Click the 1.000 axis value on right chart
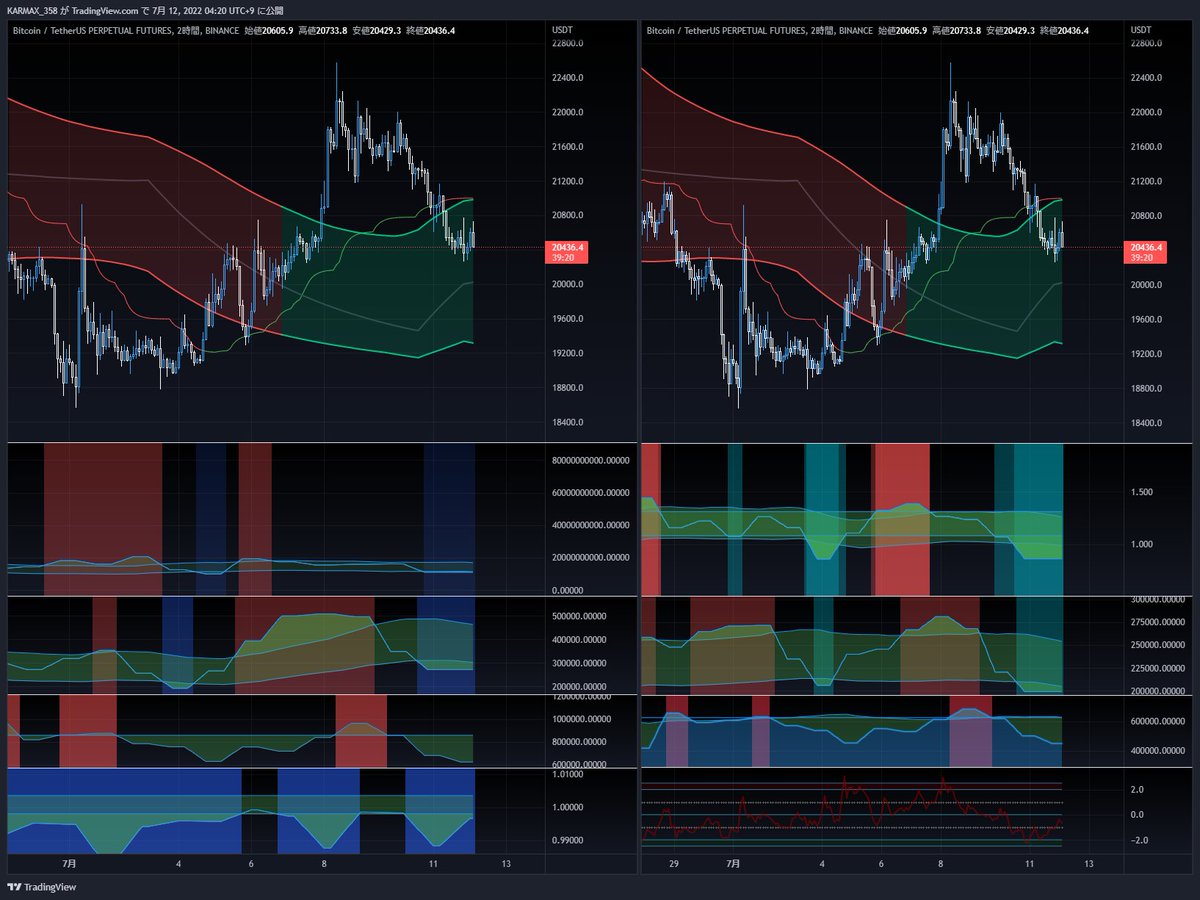The width and height of the screenshot is (1200, 900). pyautogui.click(x=1140, y=546)
